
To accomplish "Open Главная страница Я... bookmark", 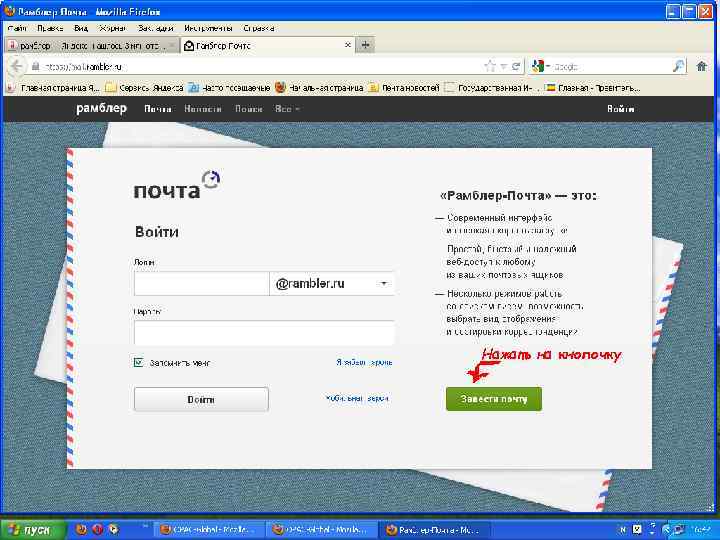I will [x=53, y=87].
